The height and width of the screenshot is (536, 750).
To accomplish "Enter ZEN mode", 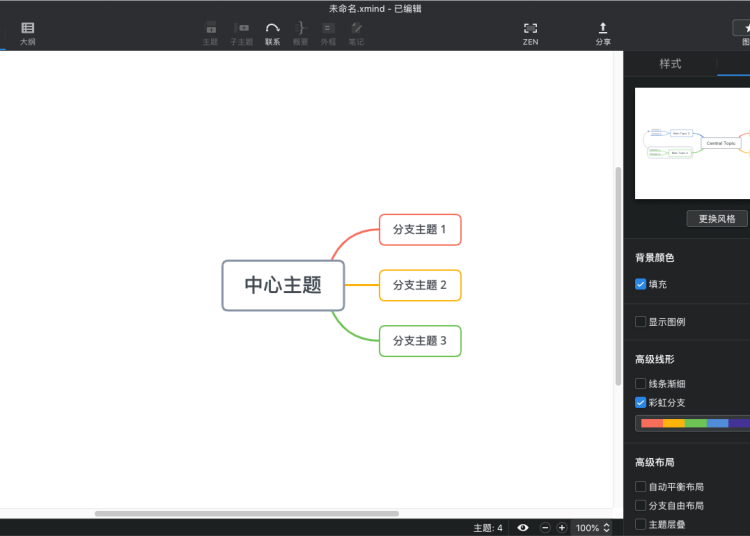I will pos(530,33).
